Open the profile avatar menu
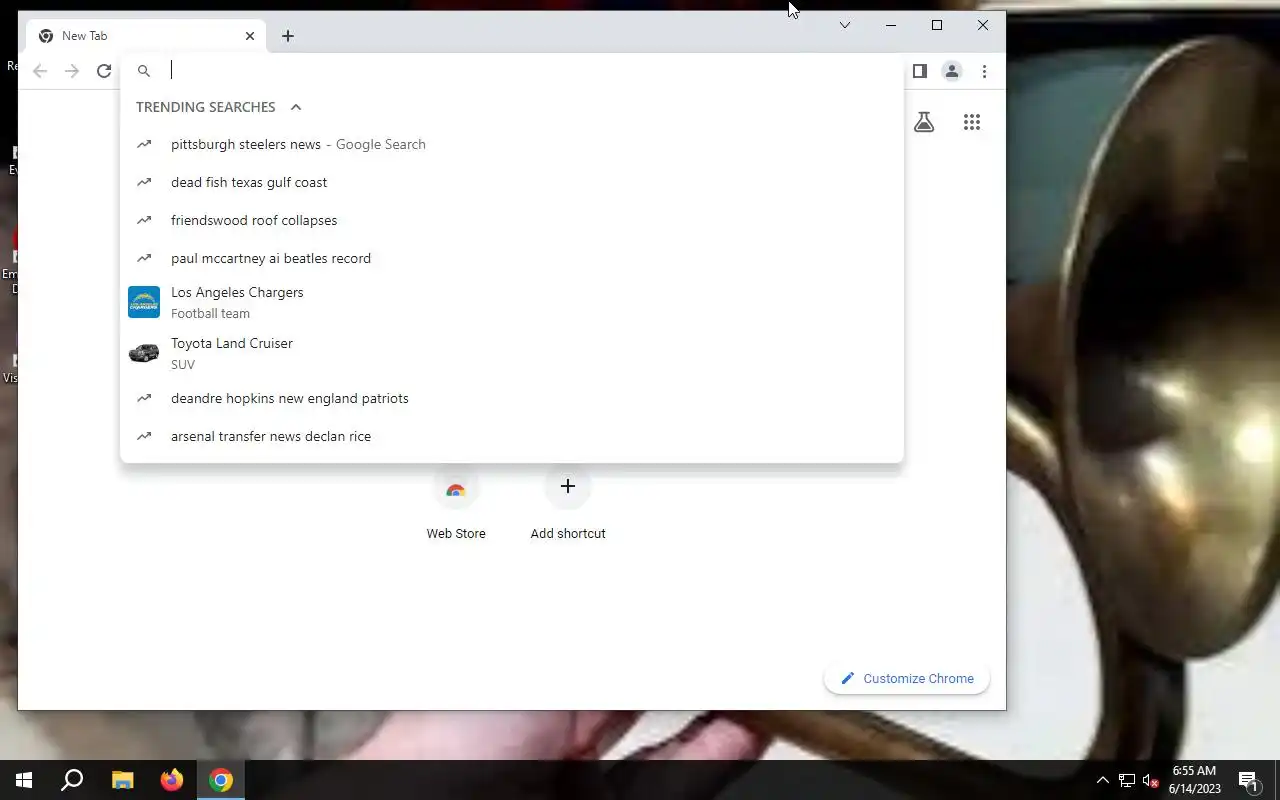The height and width of the screenshot is (800, 1280). [x=952, y=71]
